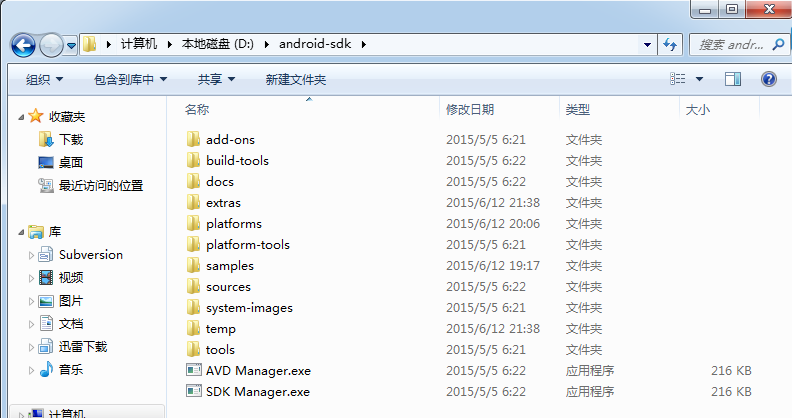Select the sources folder icon
Image resolution: width=792 pixels, height=418 pixels.
pyautogui.click(x=193, y=286)
